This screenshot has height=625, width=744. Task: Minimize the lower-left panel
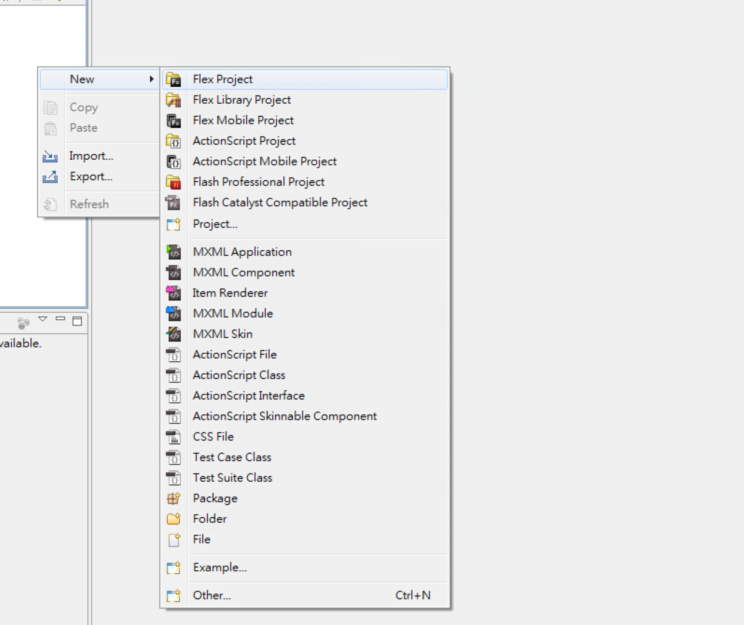60,318
